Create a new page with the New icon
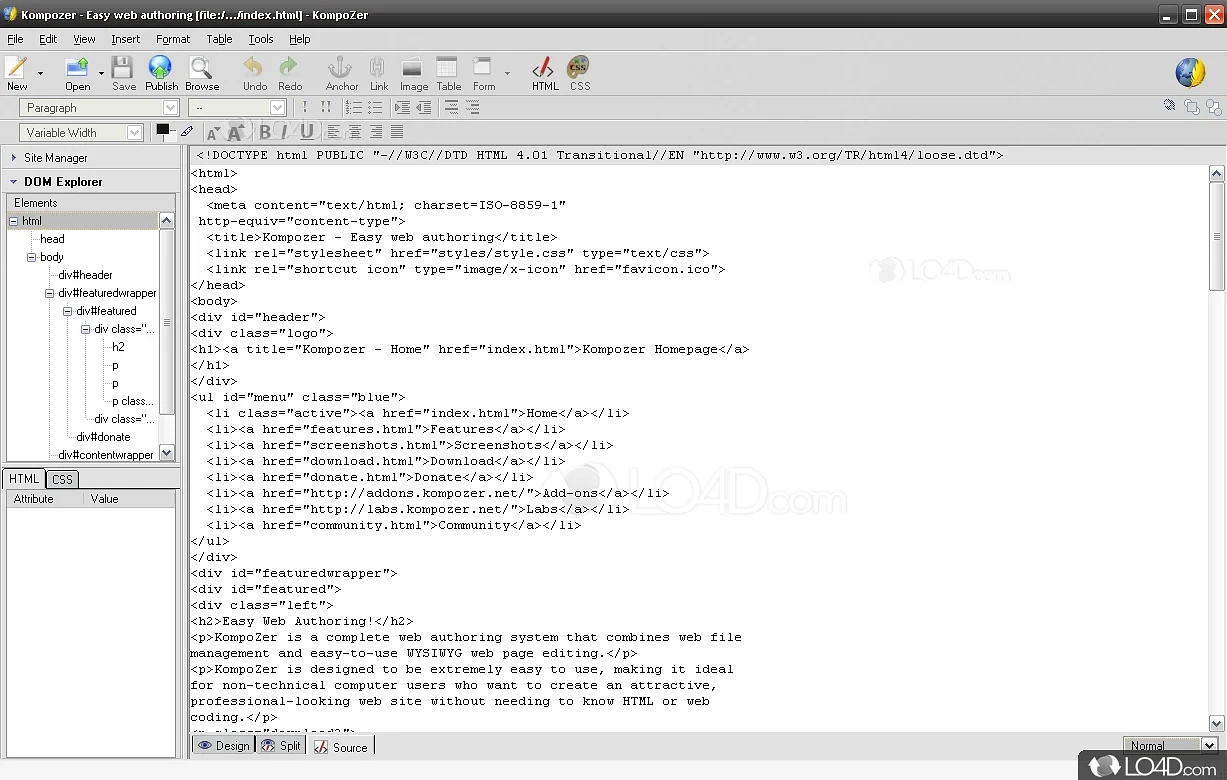 [17, 73]
